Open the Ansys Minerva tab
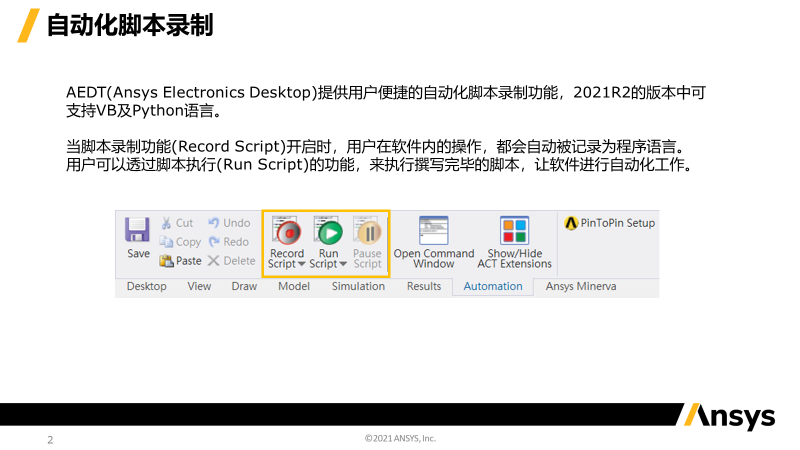 click(x=581, y=287)
